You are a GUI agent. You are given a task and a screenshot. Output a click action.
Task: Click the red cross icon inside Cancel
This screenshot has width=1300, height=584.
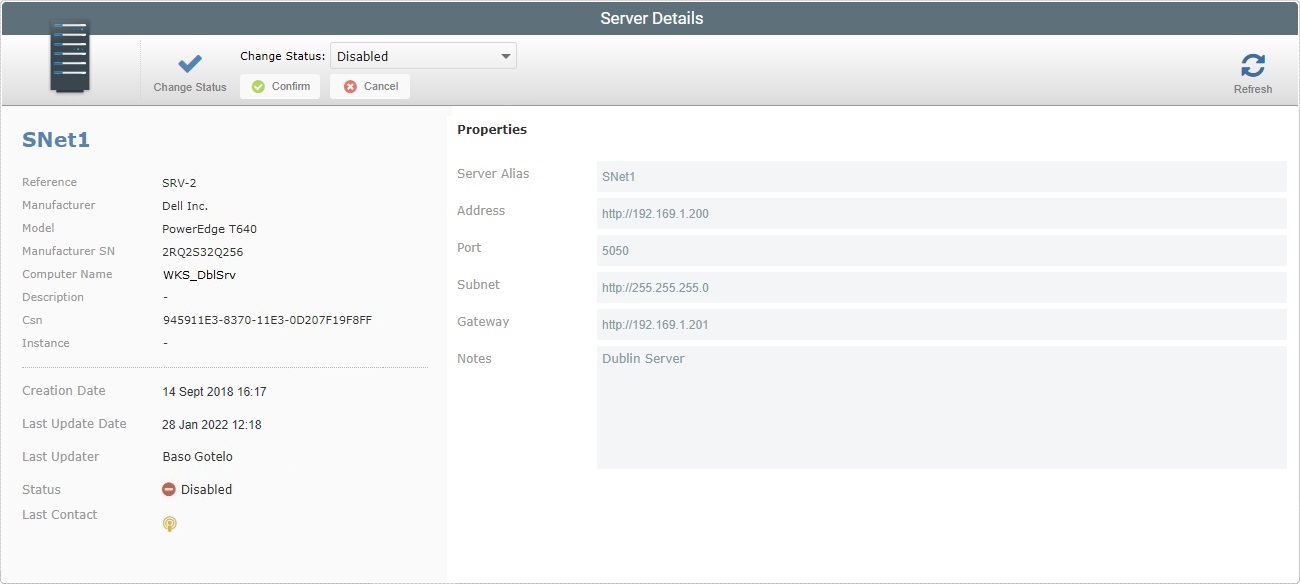349,86
